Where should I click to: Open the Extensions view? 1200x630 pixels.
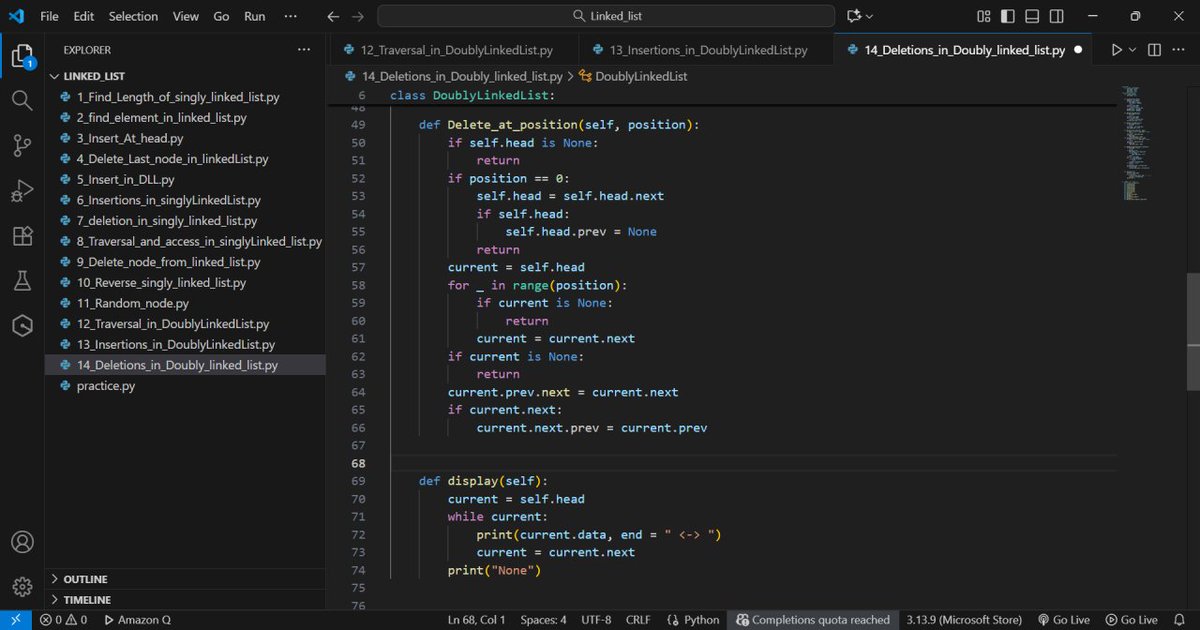point(22,236)
